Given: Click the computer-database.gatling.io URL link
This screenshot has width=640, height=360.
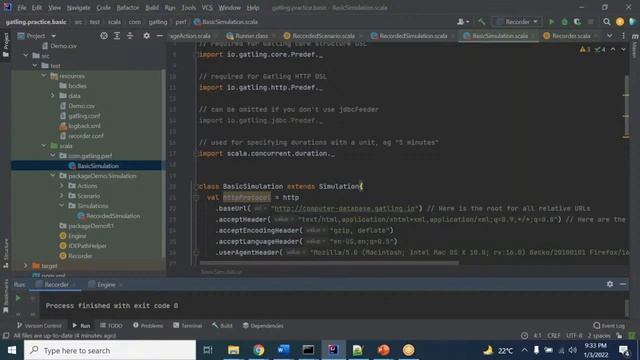Looking at the screenshot, I should tap(345, 209).
